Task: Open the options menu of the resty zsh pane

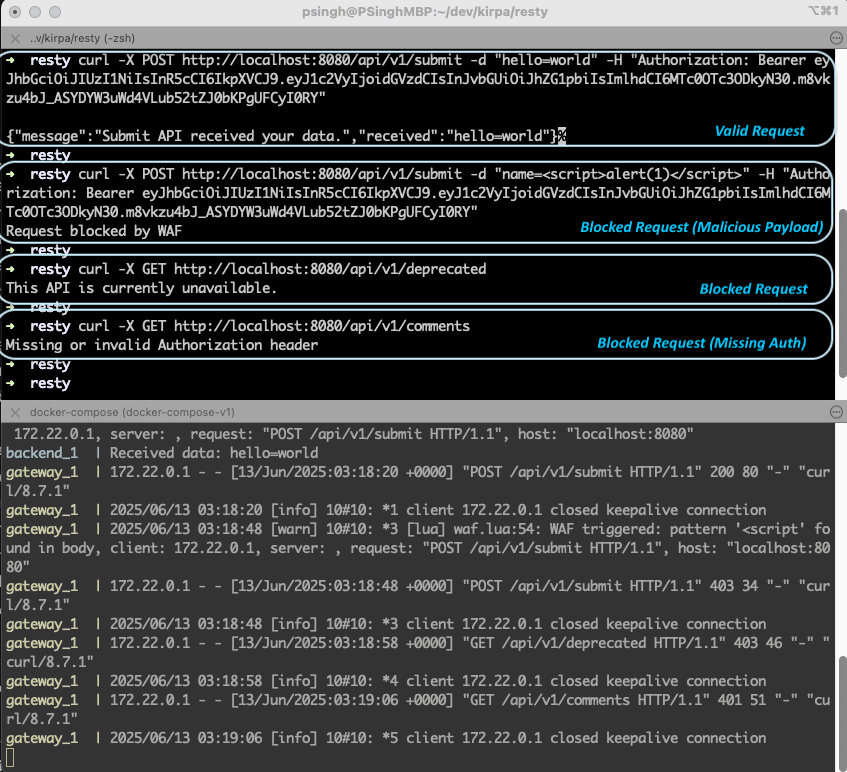Action: pos(836,38)
